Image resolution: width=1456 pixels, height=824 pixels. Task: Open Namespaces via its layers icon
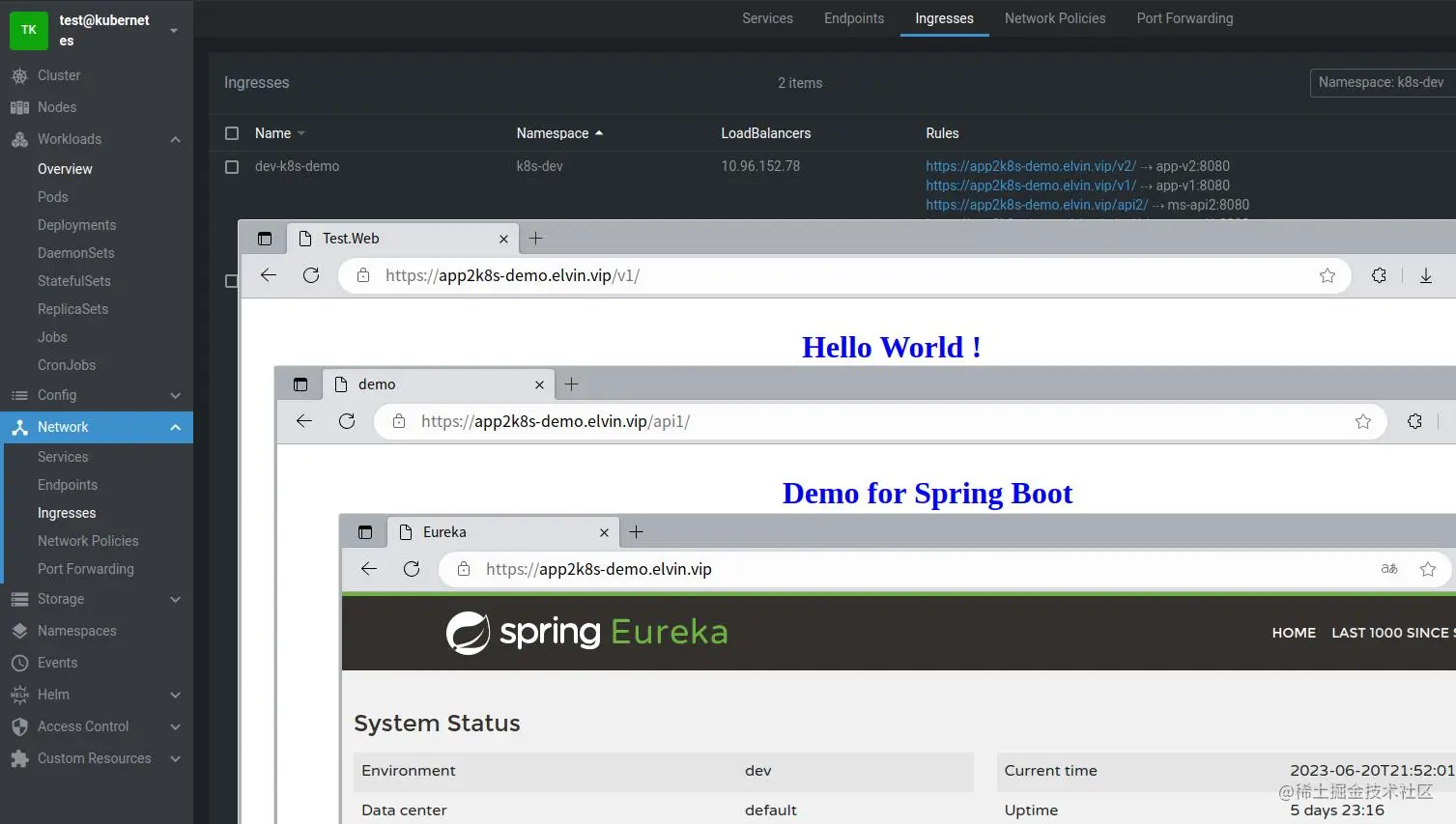click(x=19, y=631)
